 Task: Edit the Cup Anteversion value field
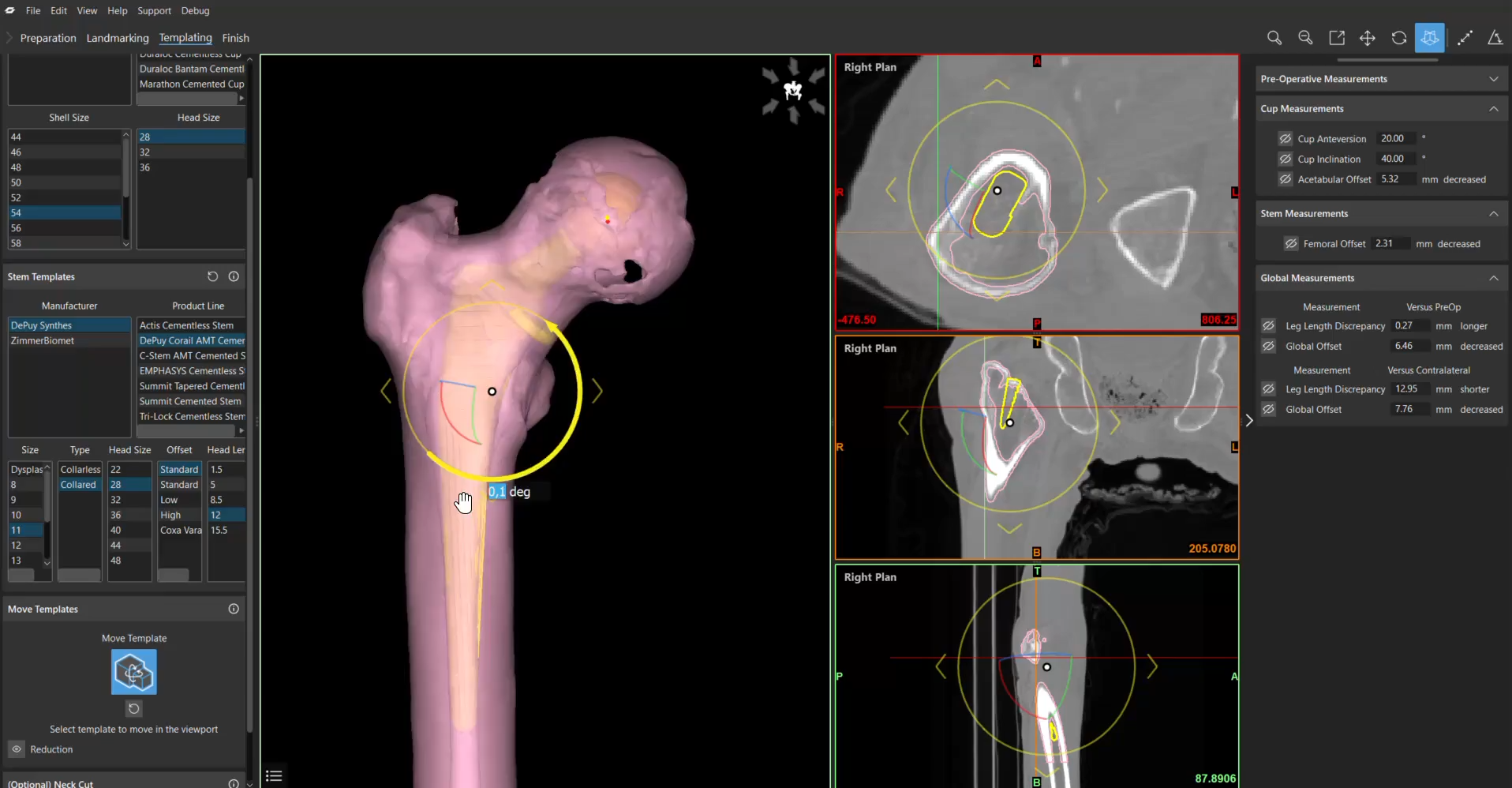(x=1395, y=138)
